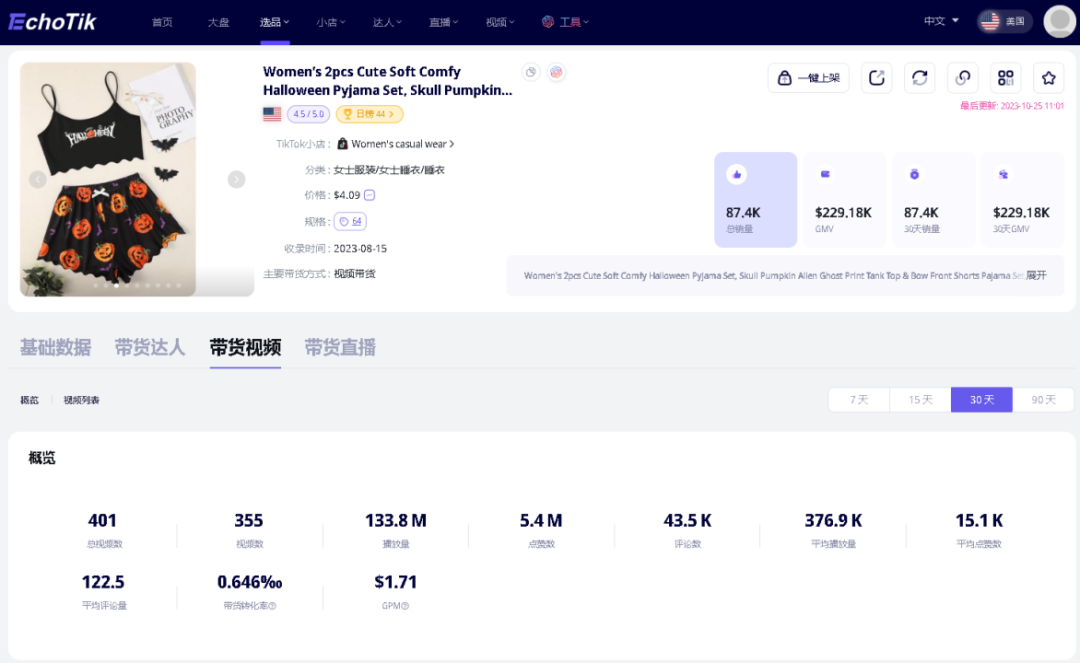Open the 选品 dropdown in navigation
The image size is (1080, 663).
click(274, 21)
